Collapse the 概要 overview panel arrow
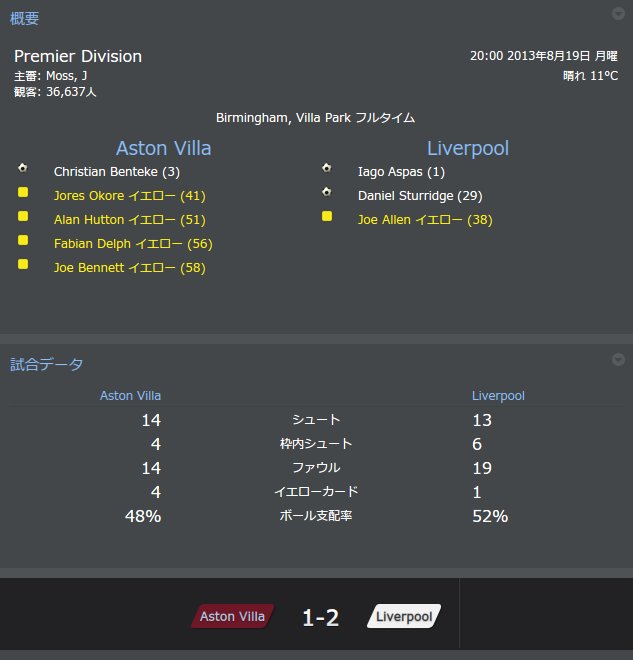Image resolution: width=633 pixels, height=660 pixels. [618, 13]
